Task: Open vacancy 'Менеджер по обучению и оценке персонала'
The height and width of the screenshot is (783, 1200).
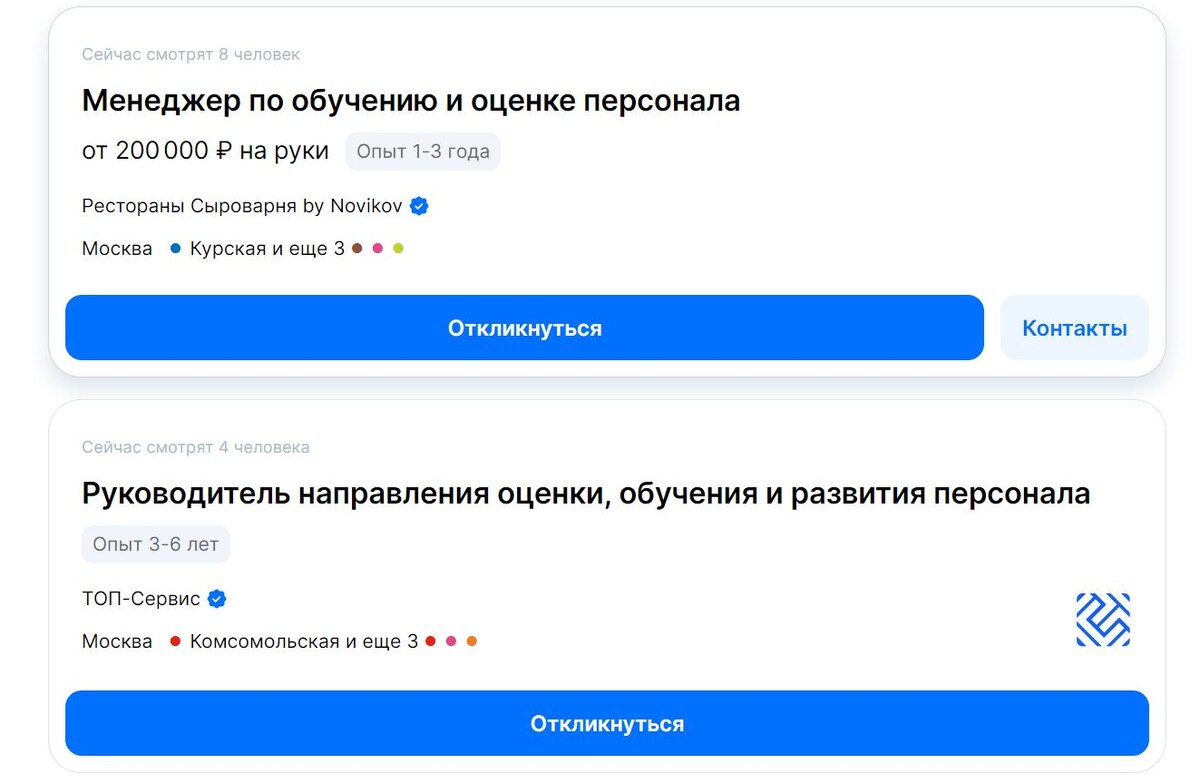Action: pos(410,100)
